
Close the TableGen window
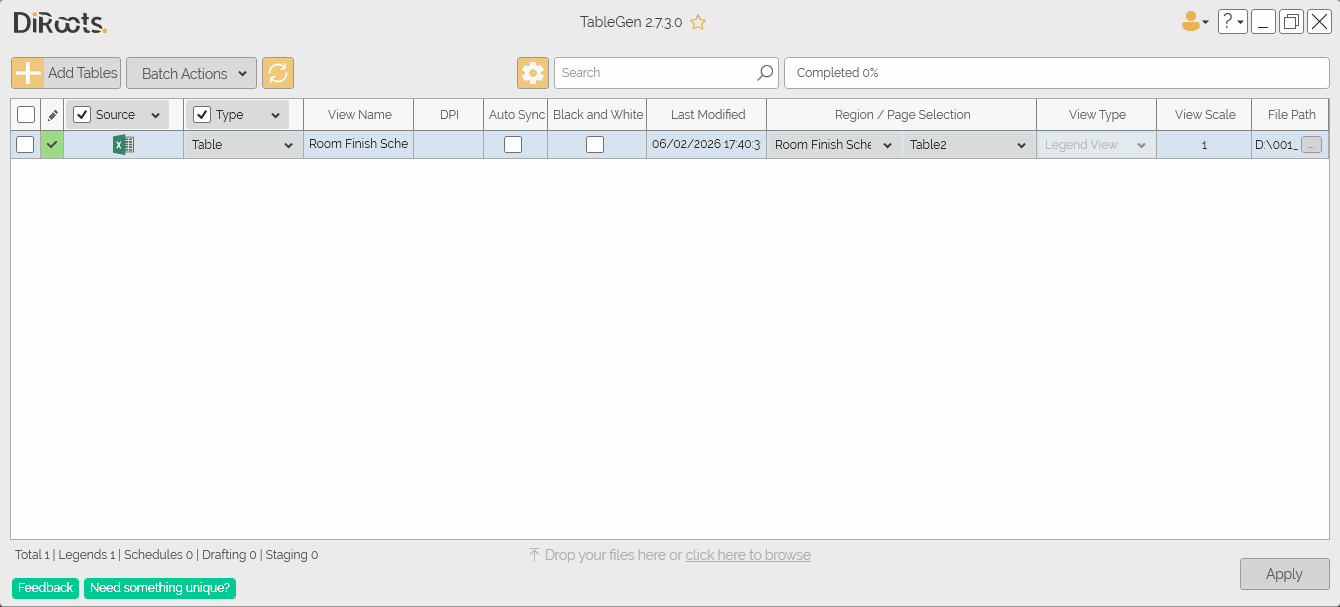pyautogui.click(x=1319, y=22)
